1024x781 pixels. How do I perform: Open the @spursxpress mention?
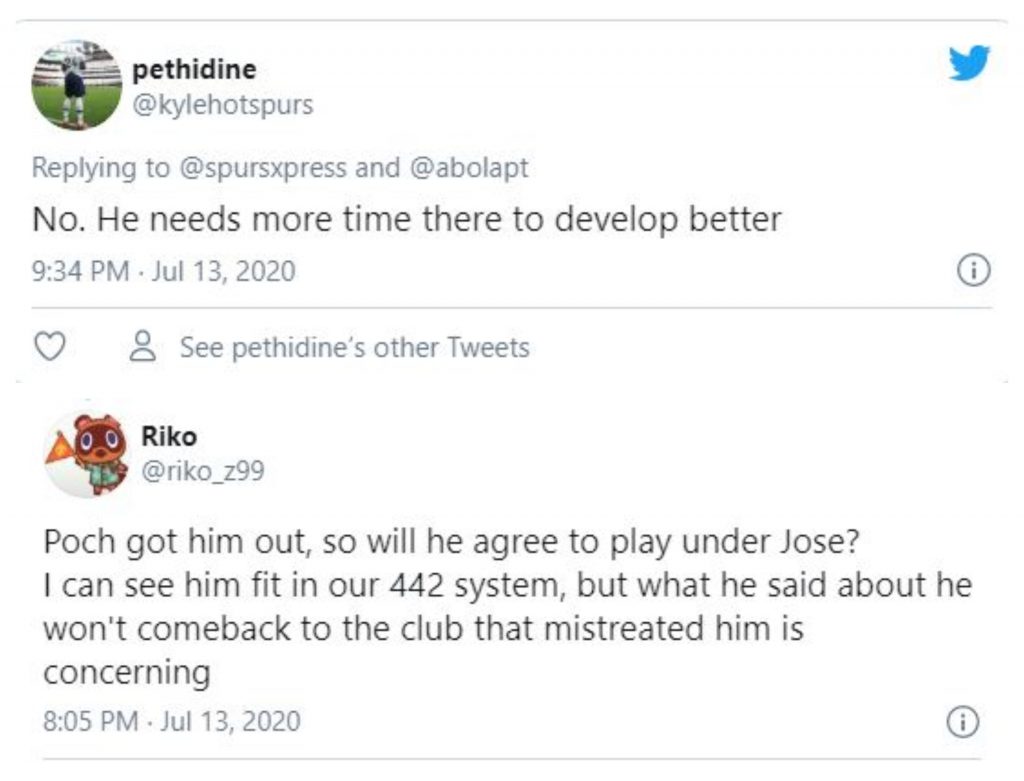click(263, 168)
